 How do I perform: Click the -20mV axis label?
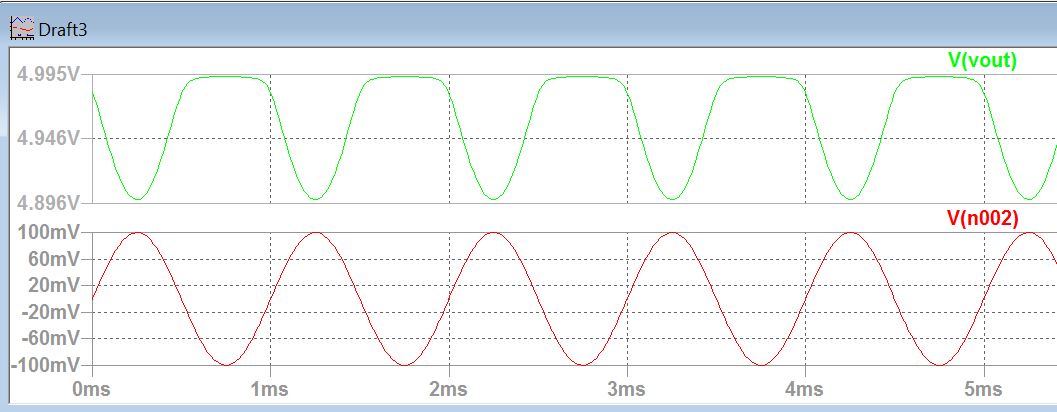[x=49, y=312]
